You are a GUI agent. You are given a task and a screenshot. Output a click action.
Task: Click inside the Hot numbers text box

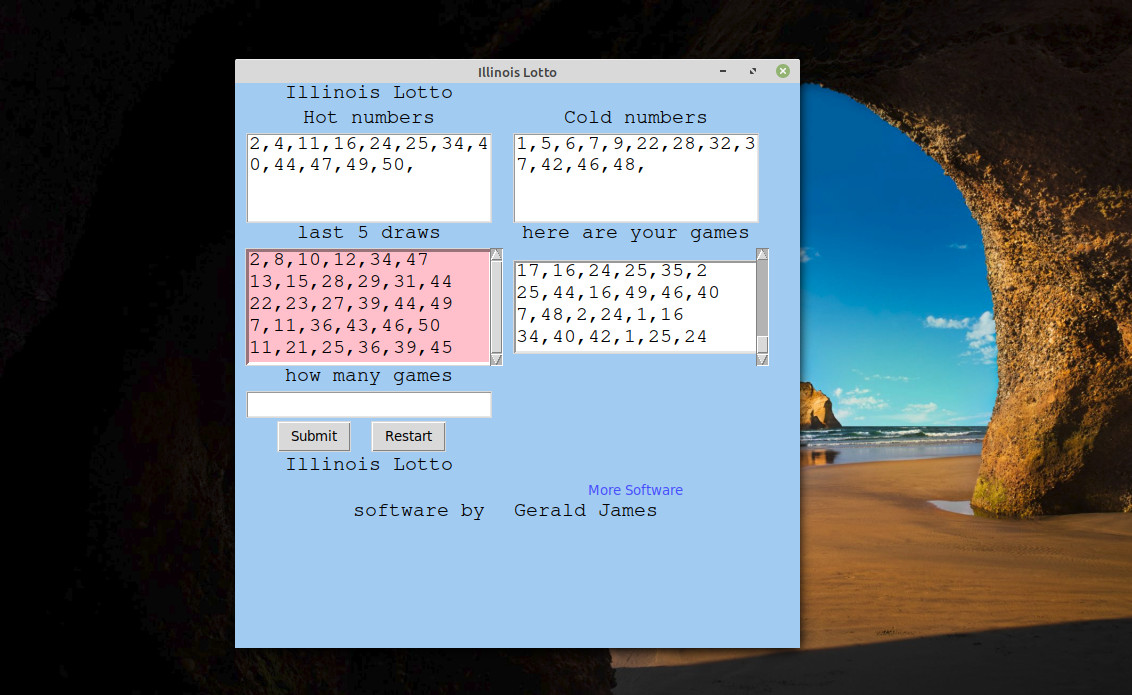click(x=369, y=178)
